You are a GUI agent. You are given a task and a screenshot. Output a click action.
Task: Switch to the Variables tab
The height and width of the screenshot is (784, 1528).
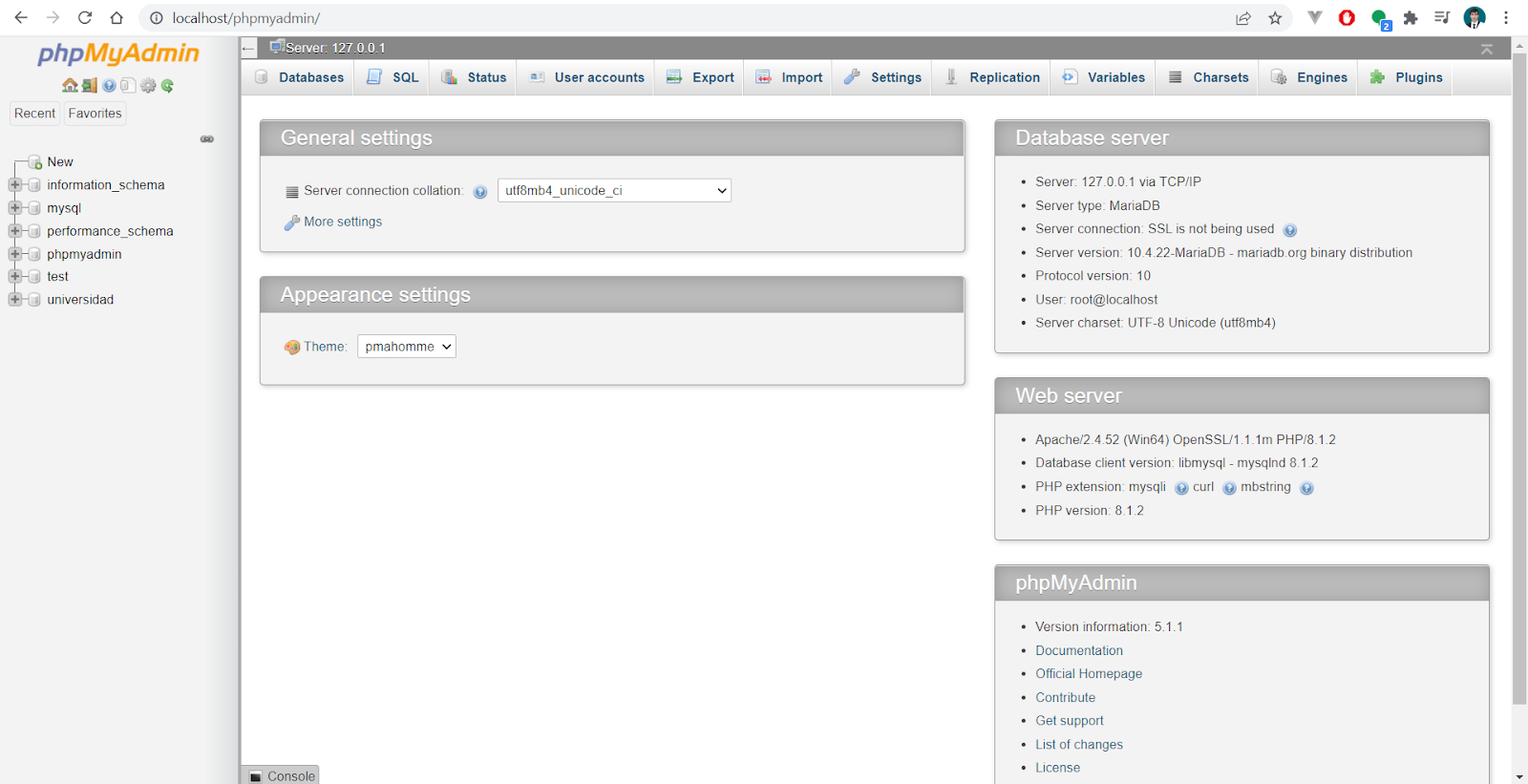pyautogui.click(x=1103, y=77)
